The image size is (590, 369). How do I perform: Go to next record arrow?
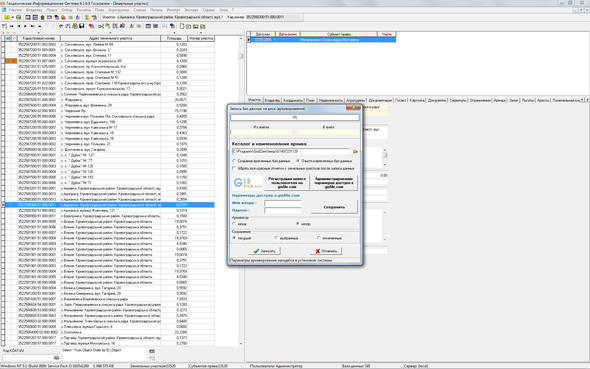point(25,26)
